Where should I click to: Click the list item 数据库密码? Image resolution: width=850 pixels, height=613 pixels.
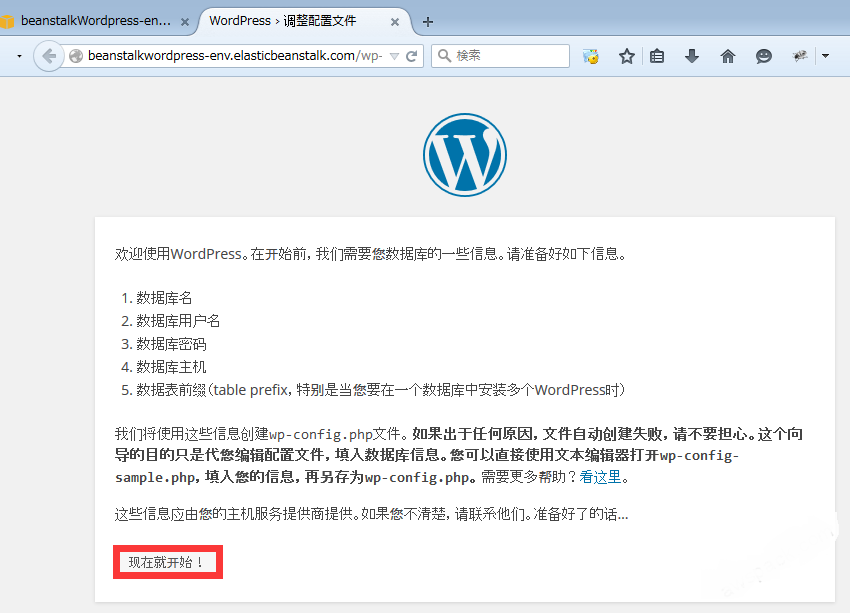[x=171, y=344]
